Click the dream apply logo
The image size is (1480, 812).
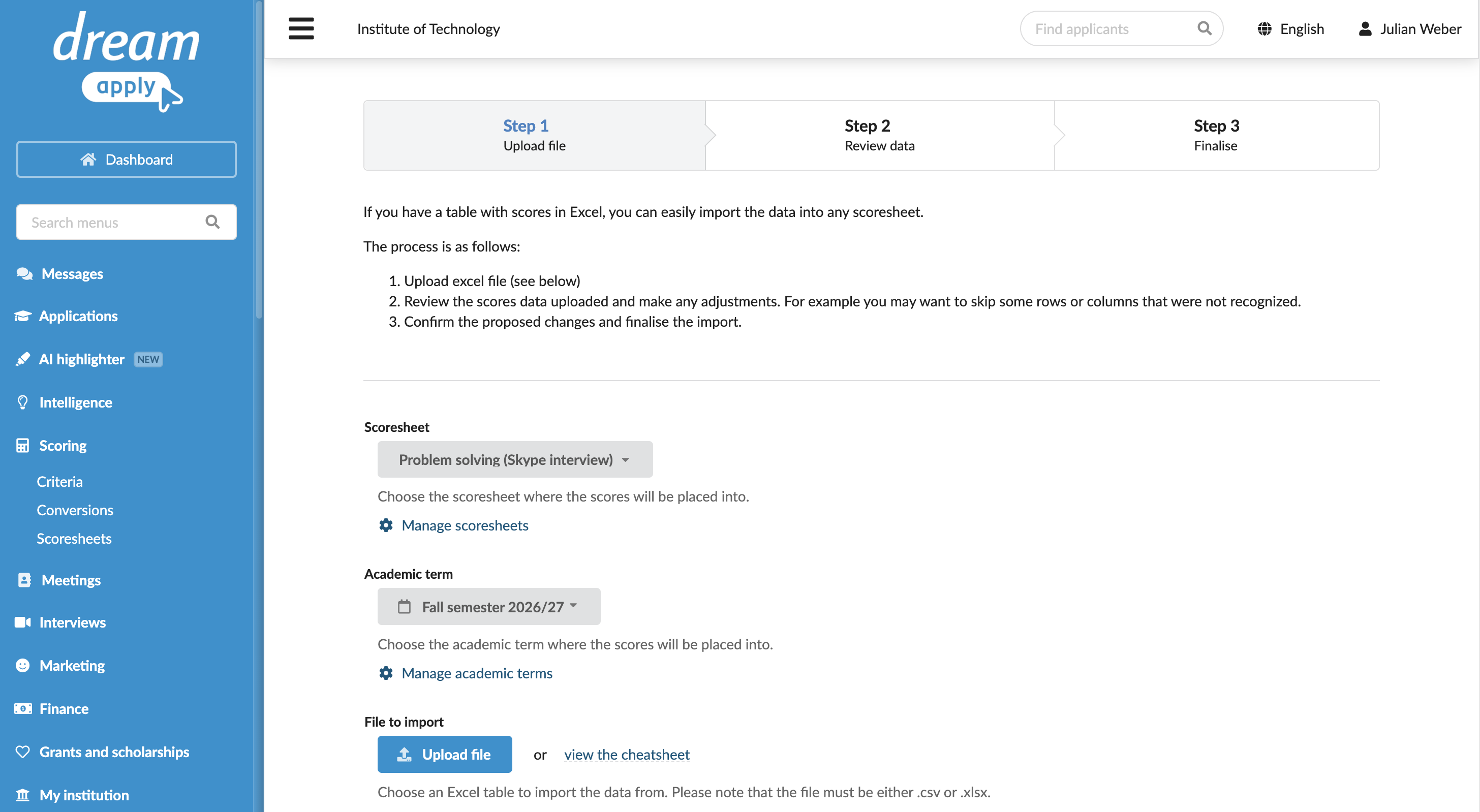[x=127, y=61]
